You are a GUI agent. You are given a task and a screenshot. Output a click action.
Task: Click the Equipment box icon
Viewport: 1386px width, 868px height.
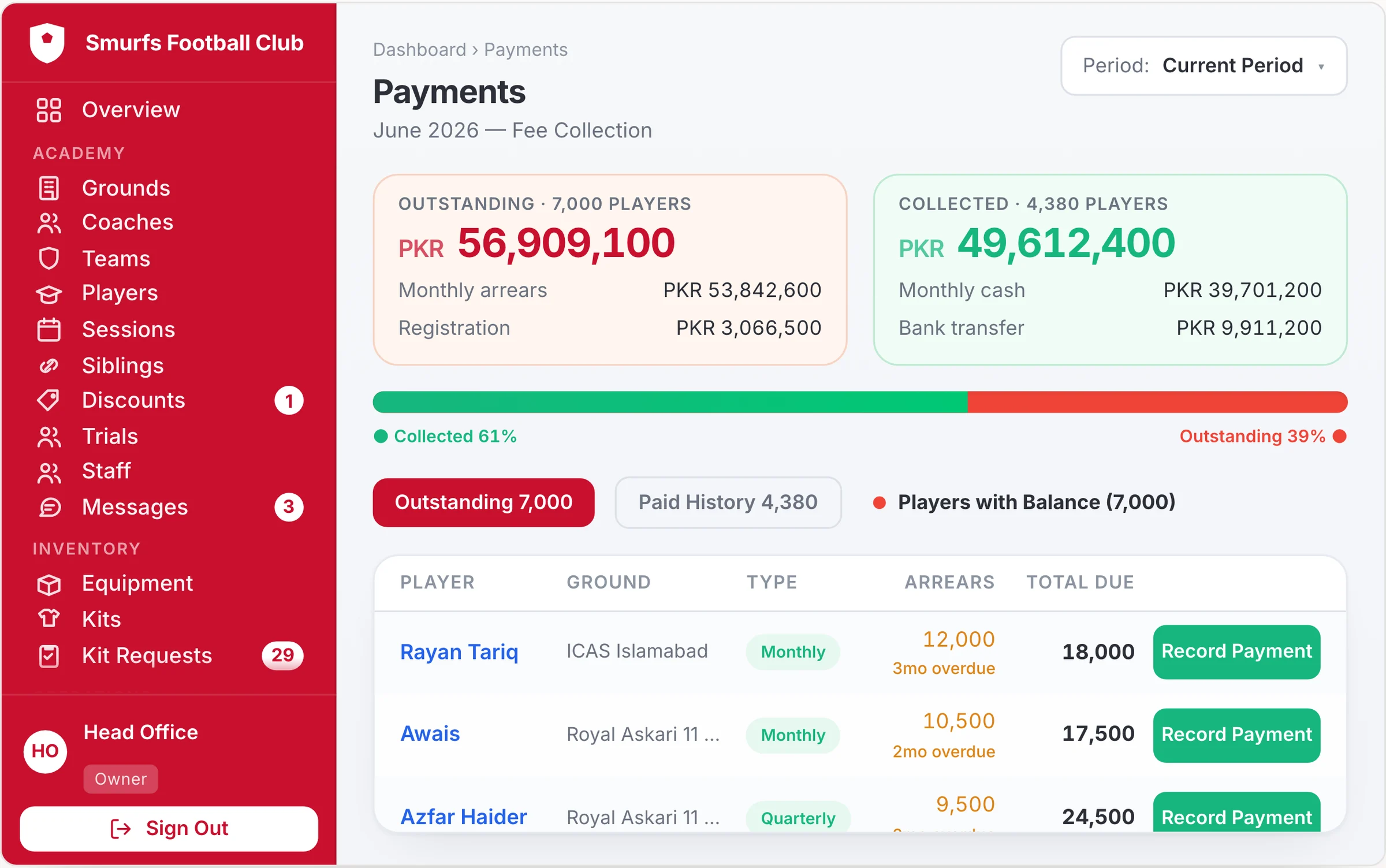click(x=49, y=584)
